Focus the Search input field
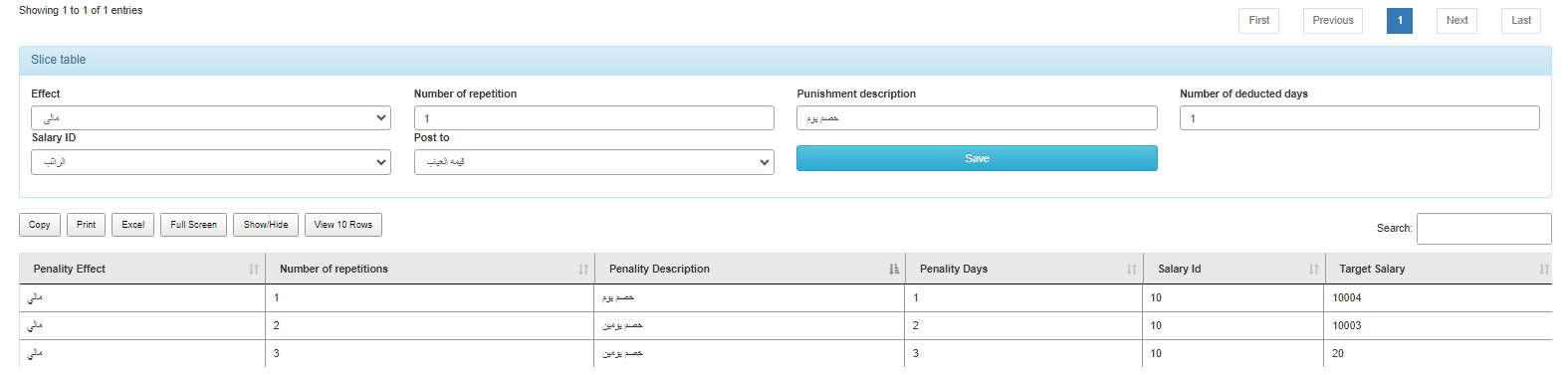The width and height of the screenshot is (1568, 375). [1484, 229]
